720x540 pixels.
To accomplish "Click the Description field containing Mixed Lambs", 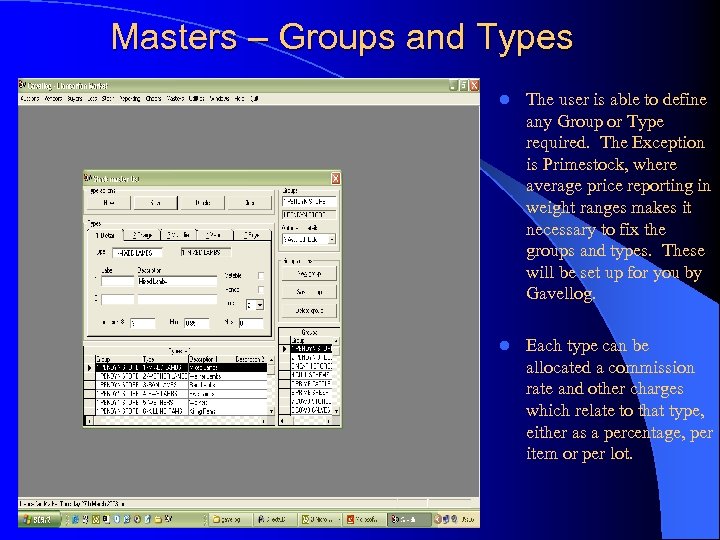I will coord(177,281).
